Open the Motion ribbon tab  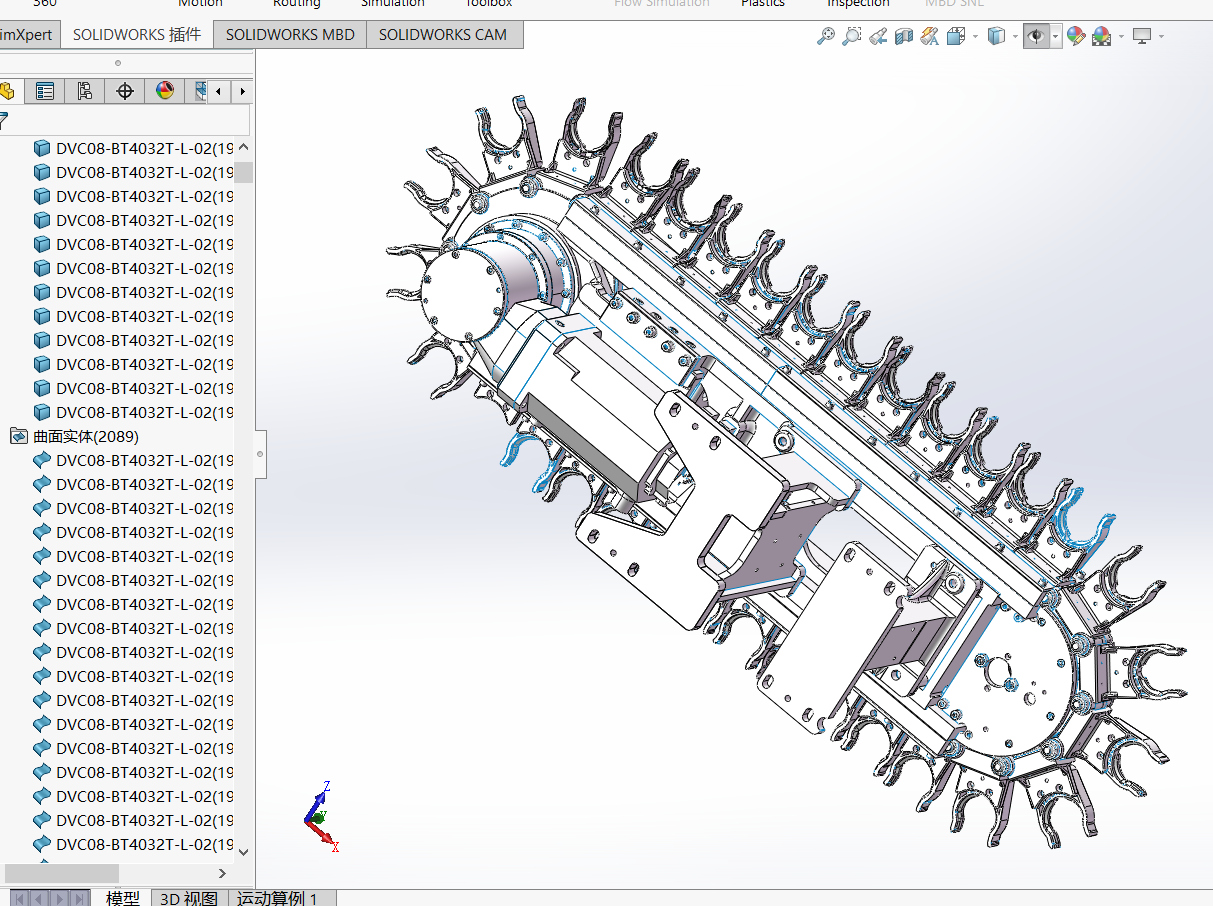click(200, 4)
